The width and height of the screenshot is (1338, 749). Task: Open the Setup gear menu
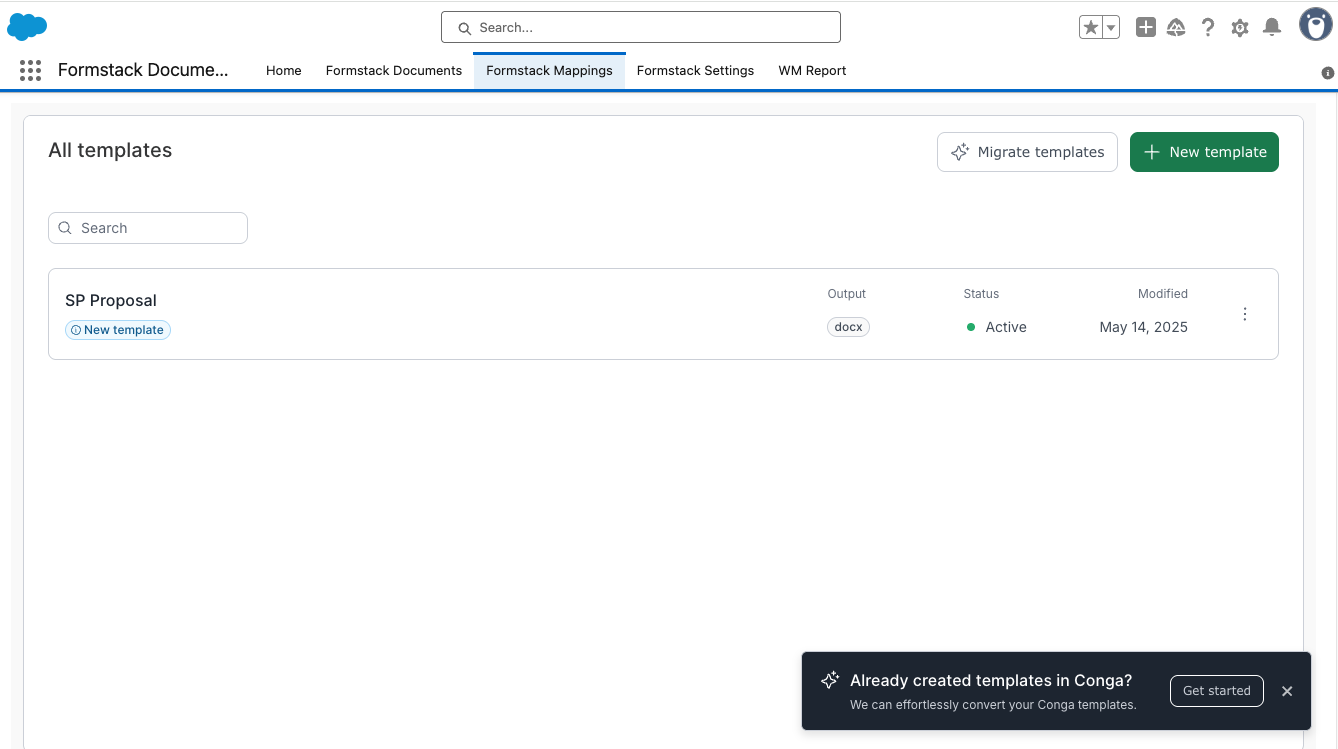(1240, 28)
